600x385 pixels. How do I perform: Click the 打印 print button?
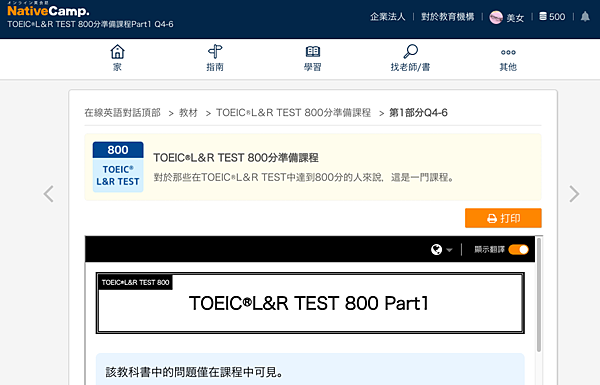503,218
